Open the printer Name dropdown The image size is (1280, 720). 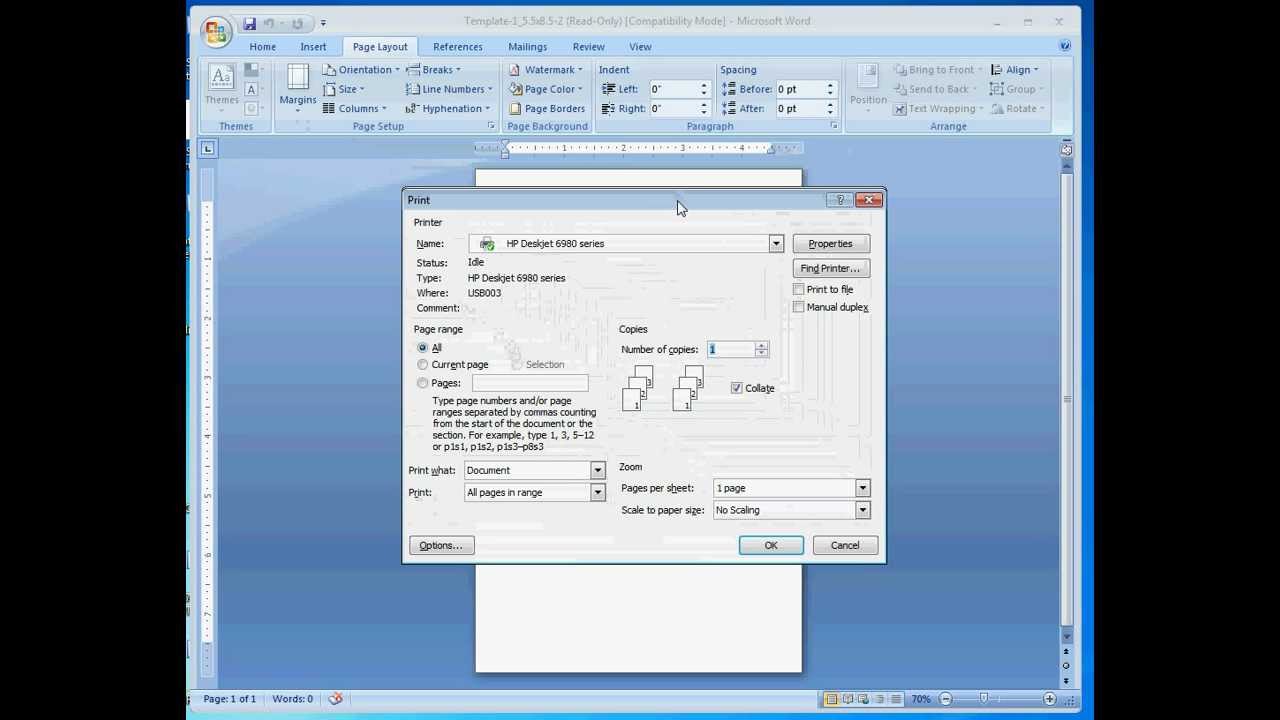(776, 244)
